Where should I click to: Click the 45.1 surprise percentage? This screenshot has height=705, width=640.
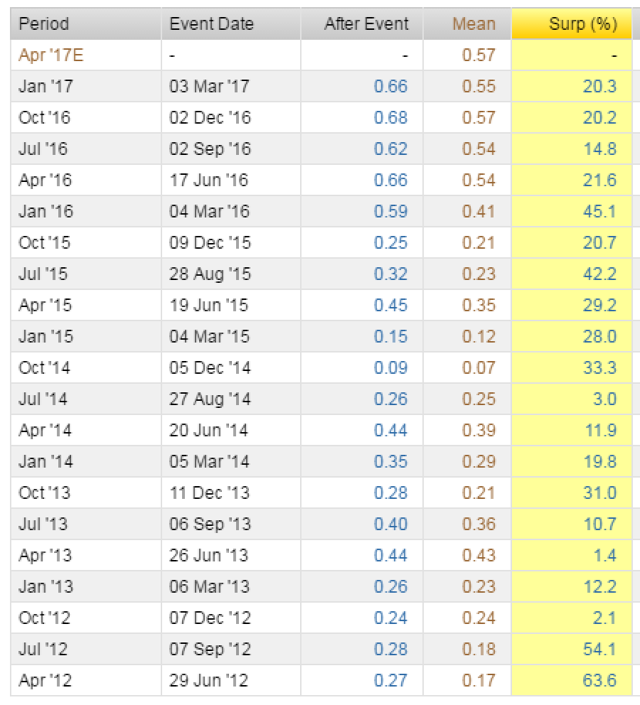[x=599, y=211]
